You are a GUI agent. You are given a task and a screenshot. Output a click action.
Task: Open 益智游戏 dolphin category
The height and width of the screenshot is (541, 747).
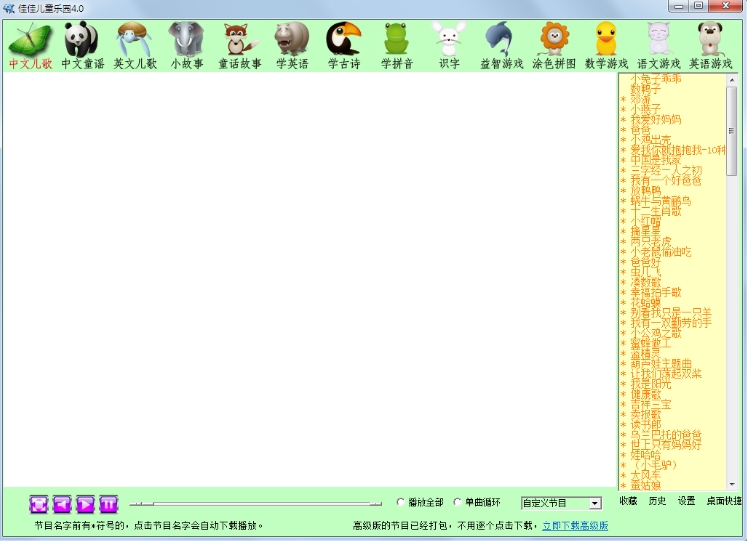(501, 46)
